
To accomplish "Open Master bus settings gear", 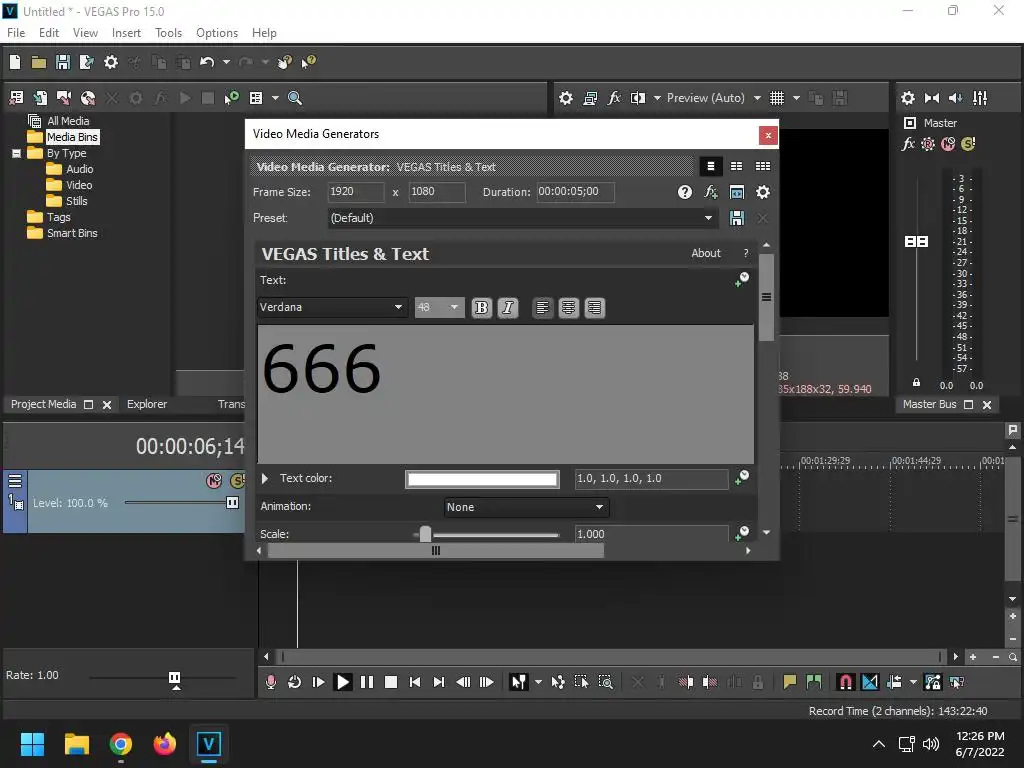I will tap(908, 98).
